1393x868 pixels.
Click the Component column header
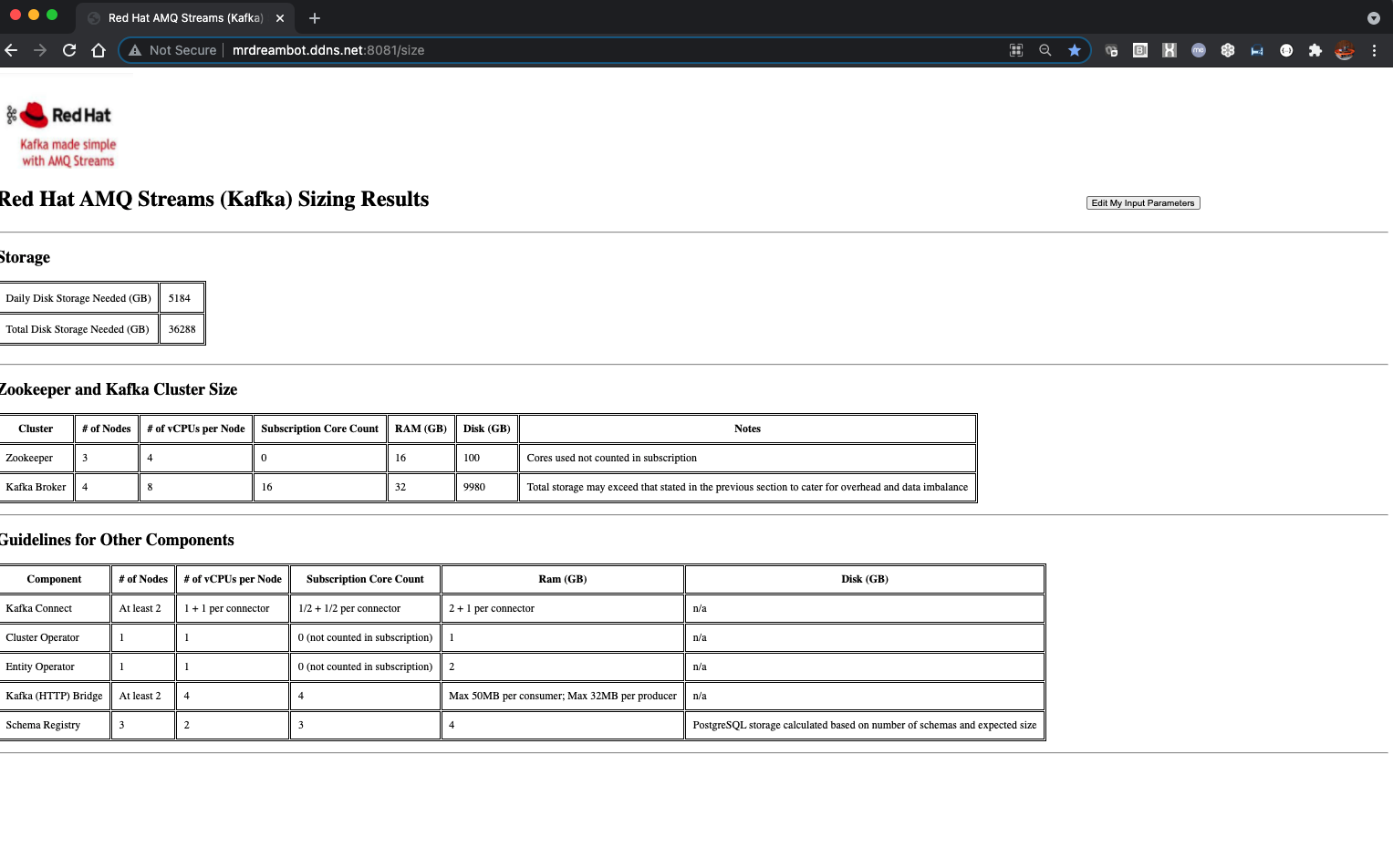click(x=54, y=579)
